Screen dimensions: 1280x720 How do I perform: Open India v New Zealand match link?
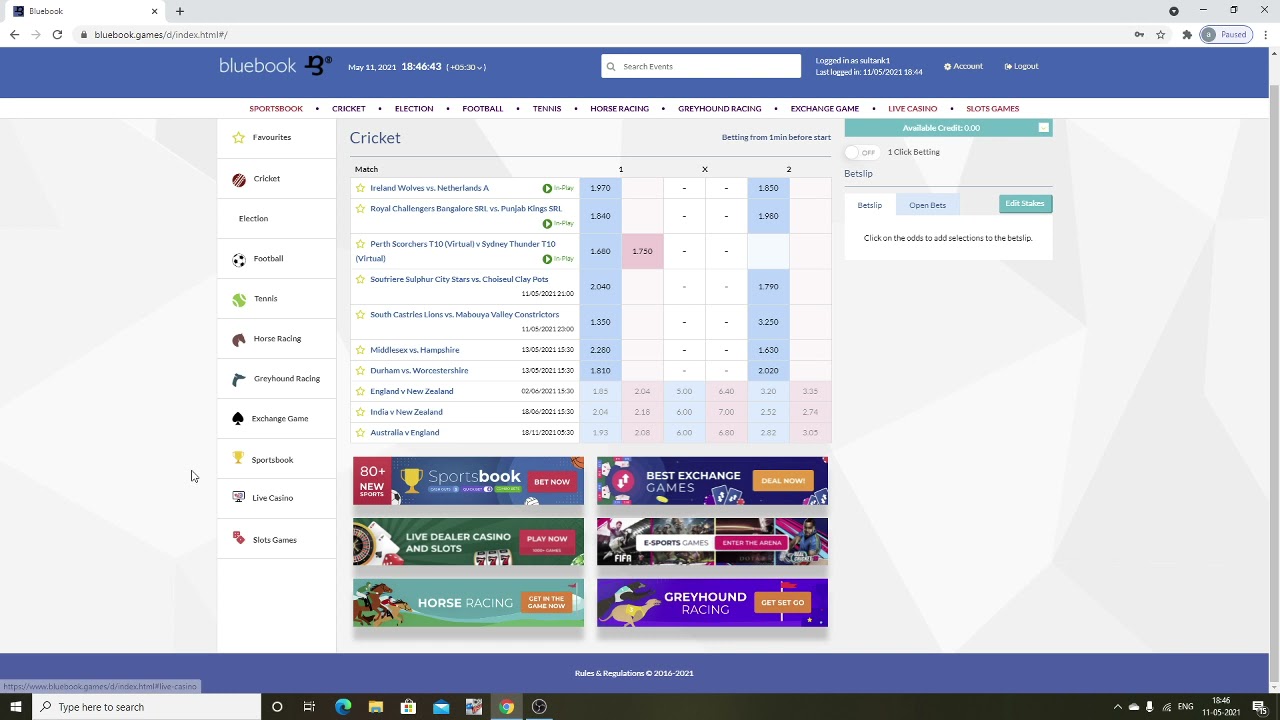click(406, 412)
